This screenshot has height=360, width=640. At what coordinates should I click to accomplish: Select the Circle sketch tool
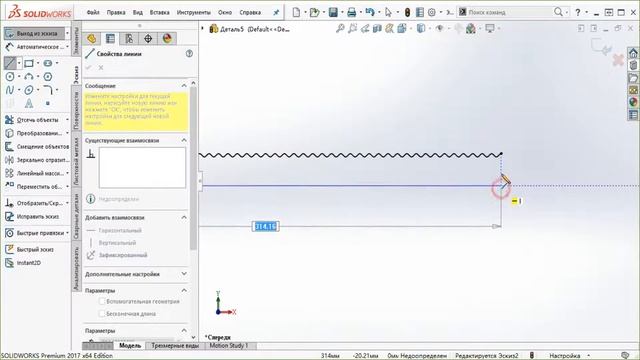click(x=10, y=76)
